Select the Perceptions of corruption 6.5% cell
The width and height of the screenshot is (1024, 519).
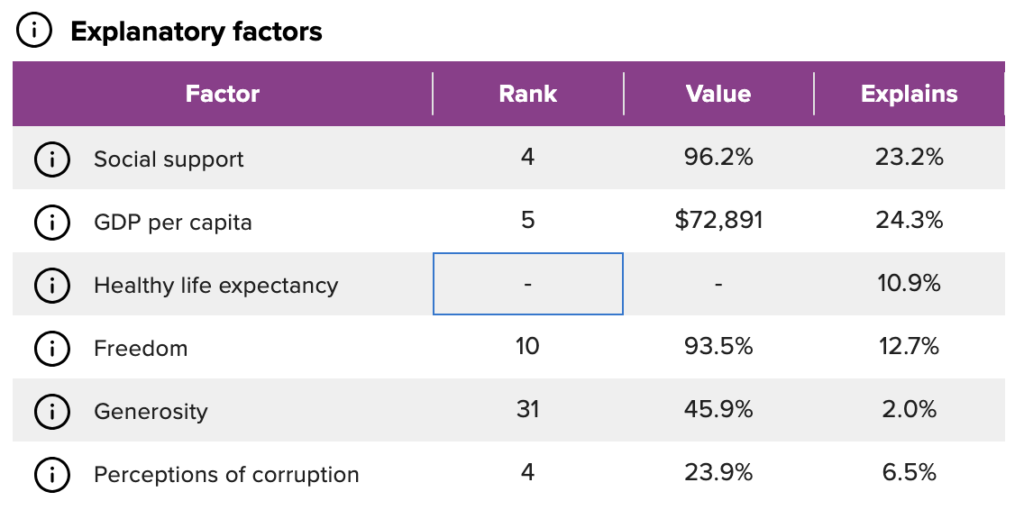coord(909,473)
